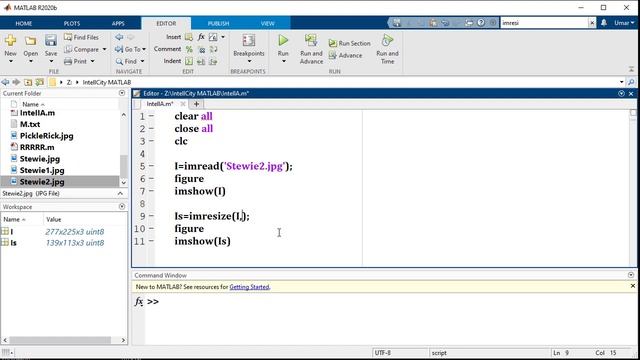Click the Smart Indent icon
Screen dimensions: 640x360
pos(189,61)
